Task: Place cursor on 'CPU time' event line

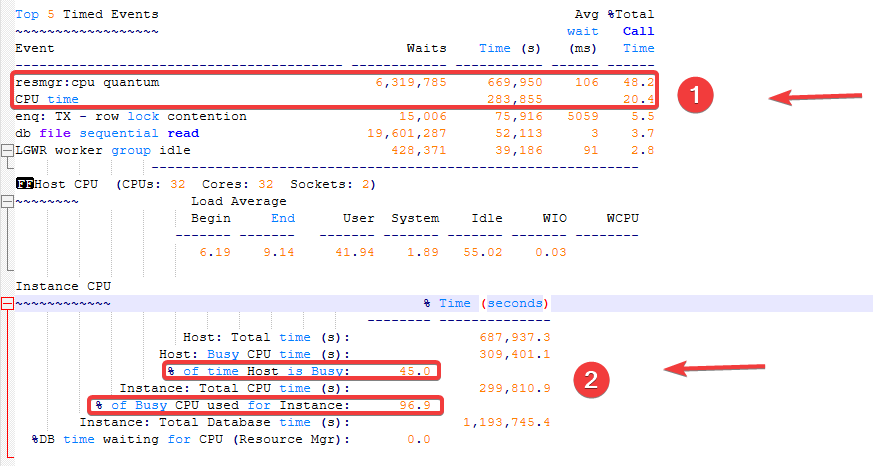Action: pos(47,99)
